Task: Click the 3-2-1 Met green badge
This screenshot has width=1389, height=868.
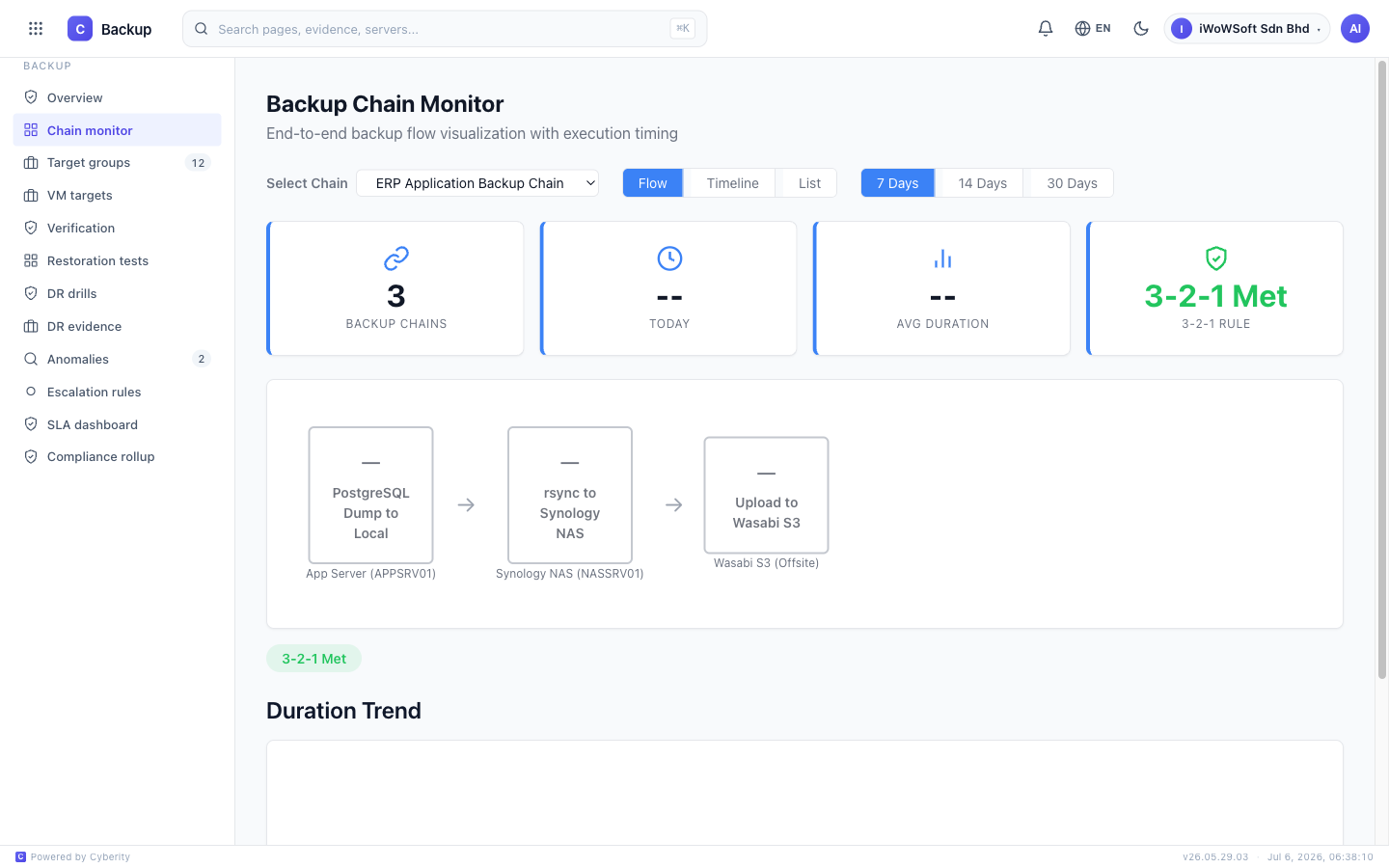Action: tap(314, 659)
